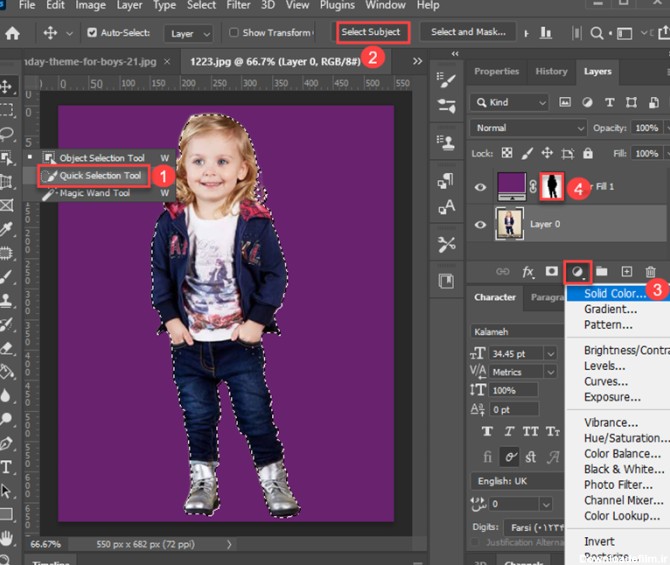Toggle the Auto-Select checkbox
This screenshot has height=565, width=670.
[x=93, y=33]
